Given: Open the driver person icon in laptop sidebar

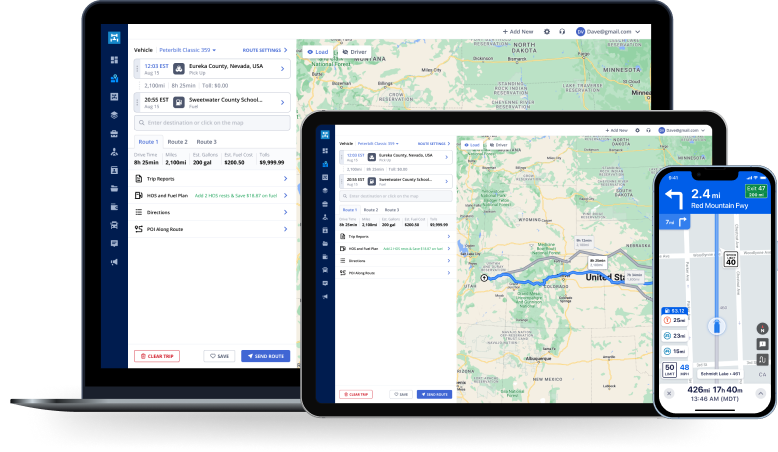Looking at the screenshot, I should click(114, 152).
